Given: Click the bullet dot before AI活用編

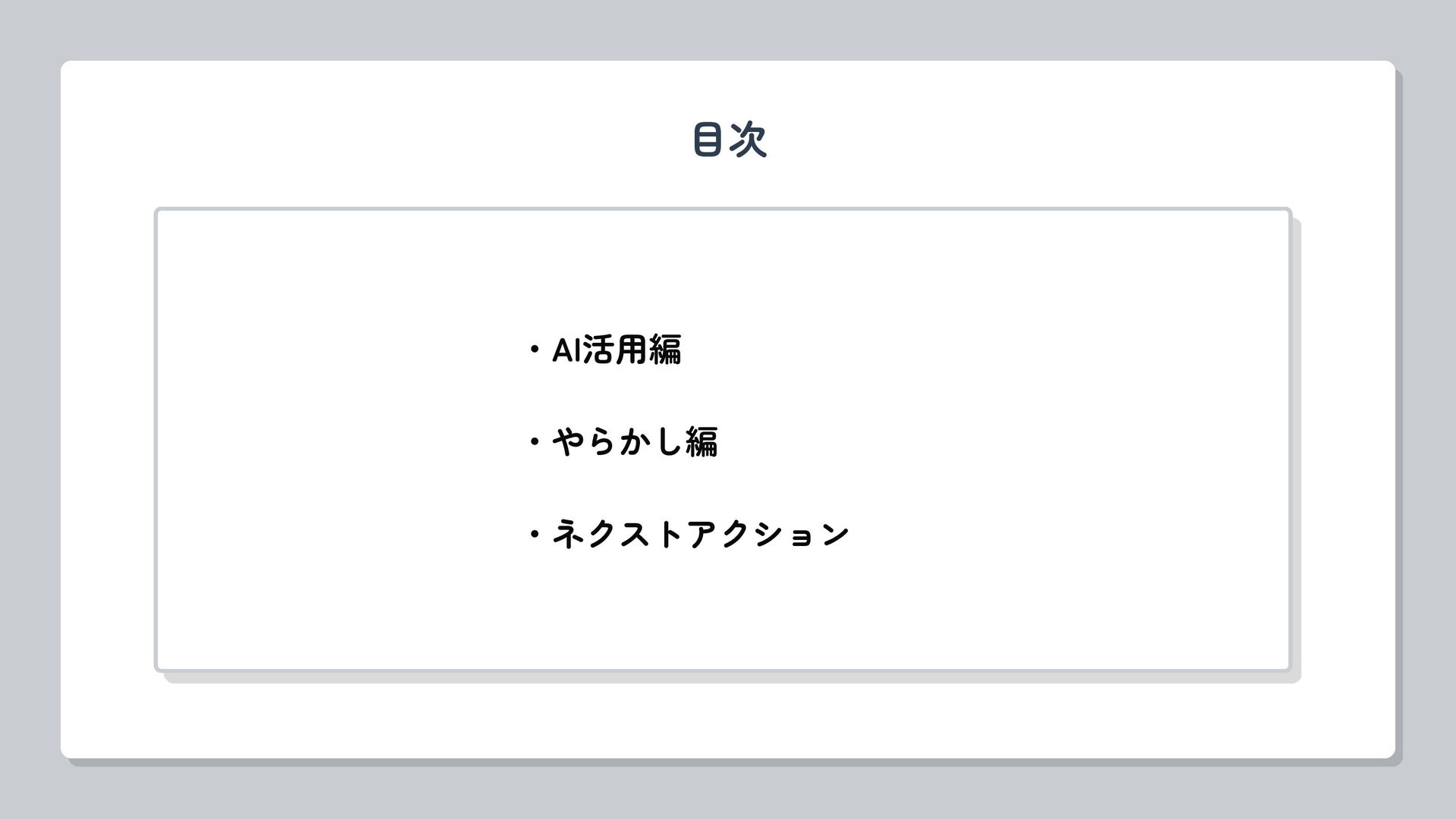Looking at the screenshot, I should [x=535, y=350].
